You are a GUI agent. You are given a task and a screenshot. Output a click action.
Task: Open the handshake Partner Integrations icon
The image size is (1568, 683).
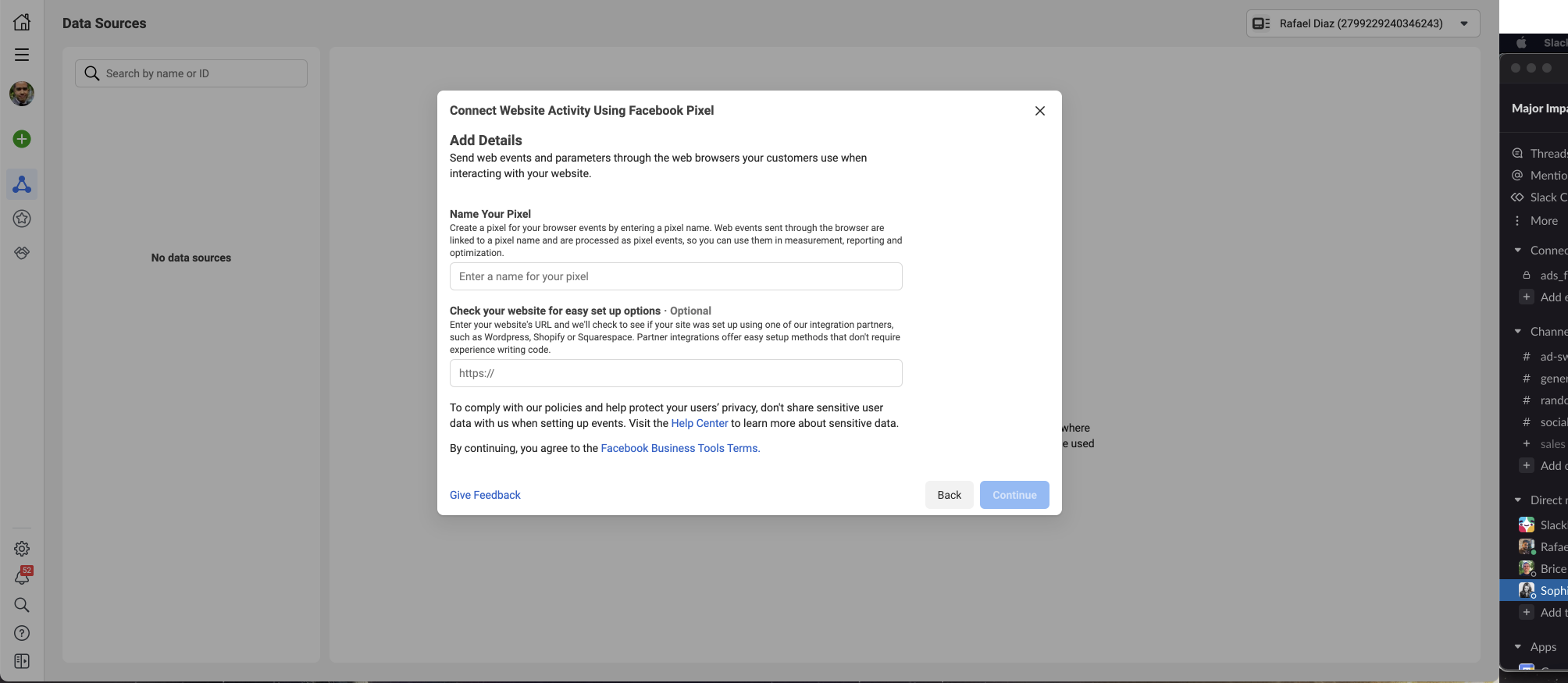(22, 253)
